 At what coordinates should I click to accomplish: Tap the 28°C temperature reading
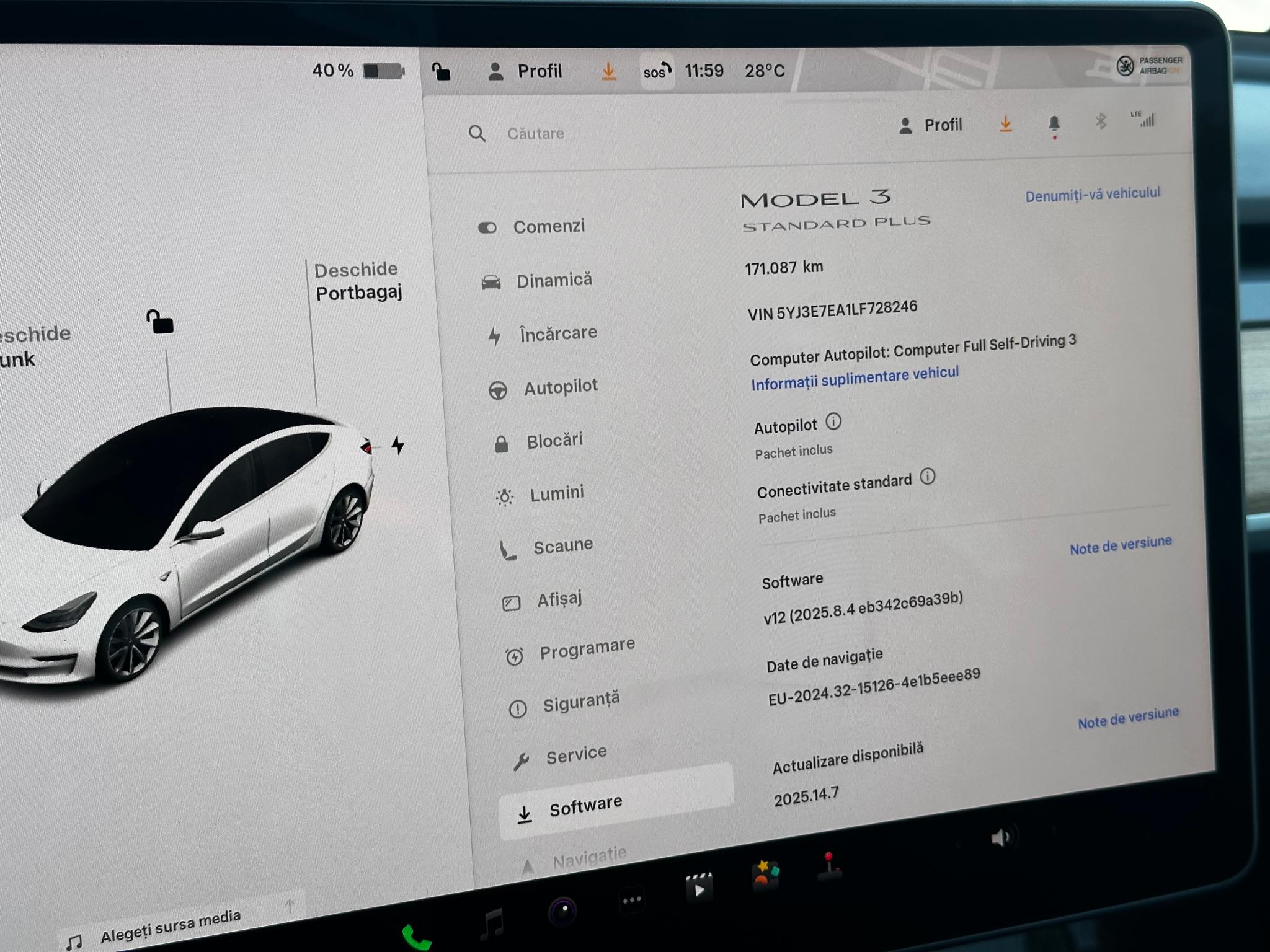click(765, 71)
